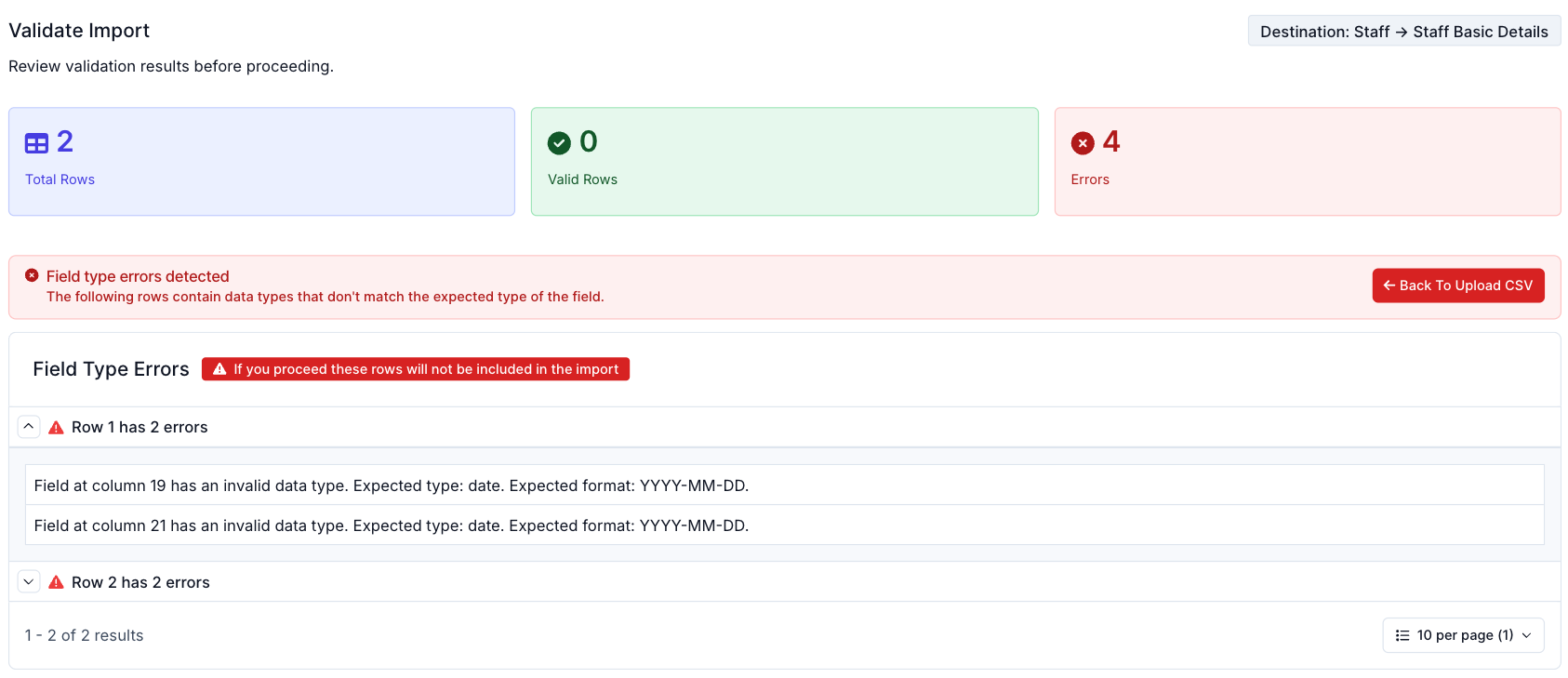Image resolution: width=1568 pixels, height=678 pixels.
Task: Click the 'Valid Rows' label
Action: coord(582,179)
